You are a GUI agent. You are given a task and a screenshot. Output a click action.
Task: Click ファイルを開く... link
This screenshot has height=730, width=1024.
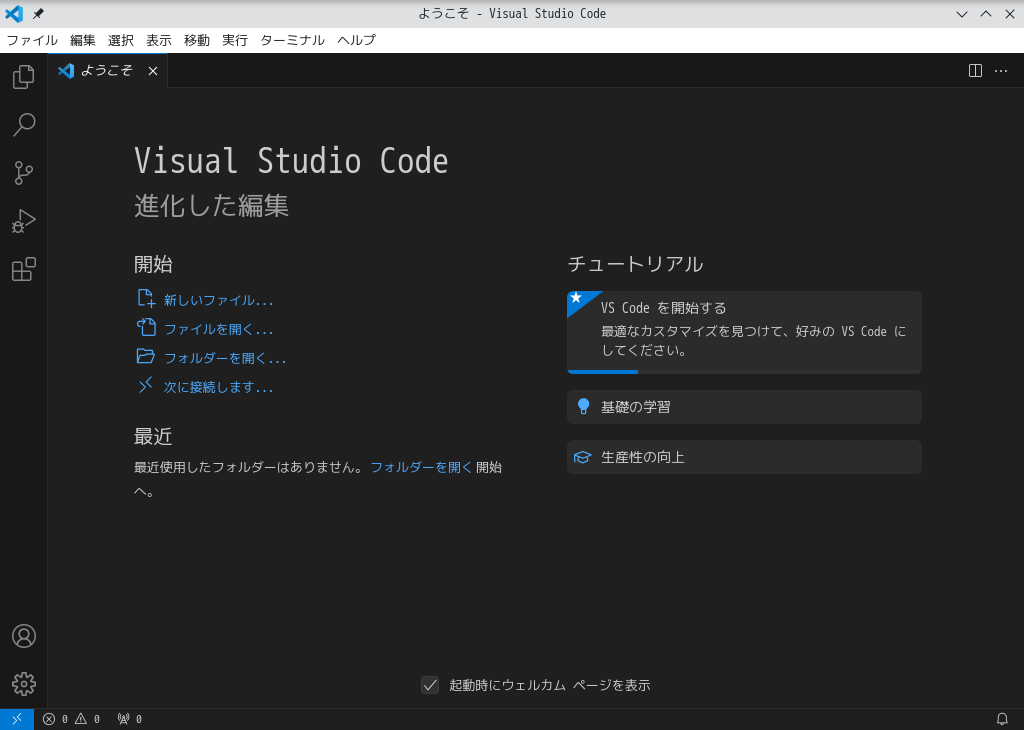click(x=218, y=329)
